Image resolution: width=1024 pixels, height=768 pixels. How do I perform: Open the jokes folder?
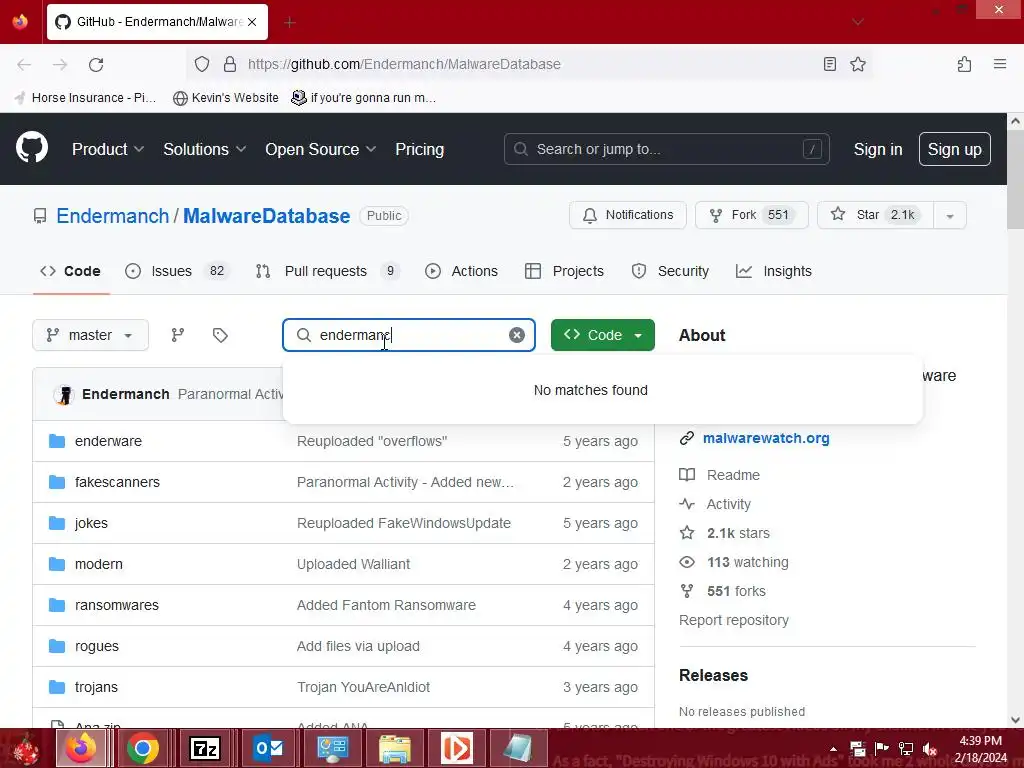(91, 523)
